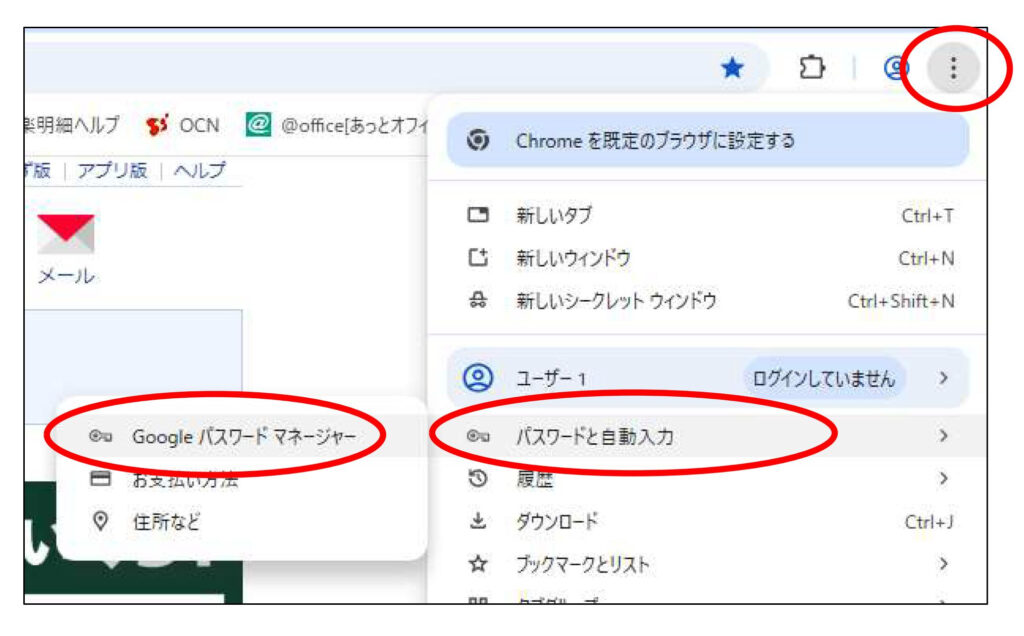
Task: Open 新しいシークレット ウィンドウ
Action: 616,301
